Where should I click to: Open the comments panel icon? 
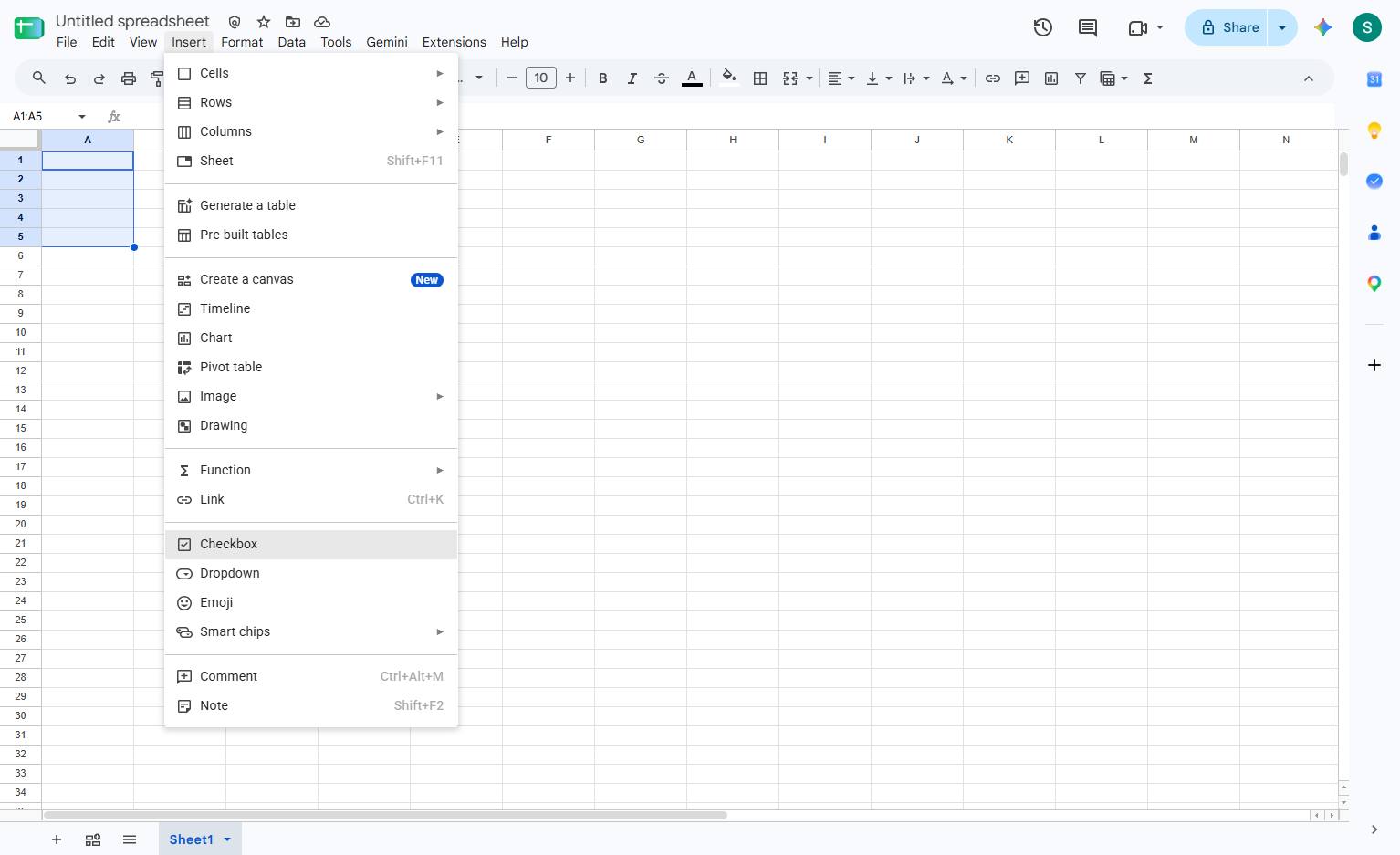(x=1088, y=27)
